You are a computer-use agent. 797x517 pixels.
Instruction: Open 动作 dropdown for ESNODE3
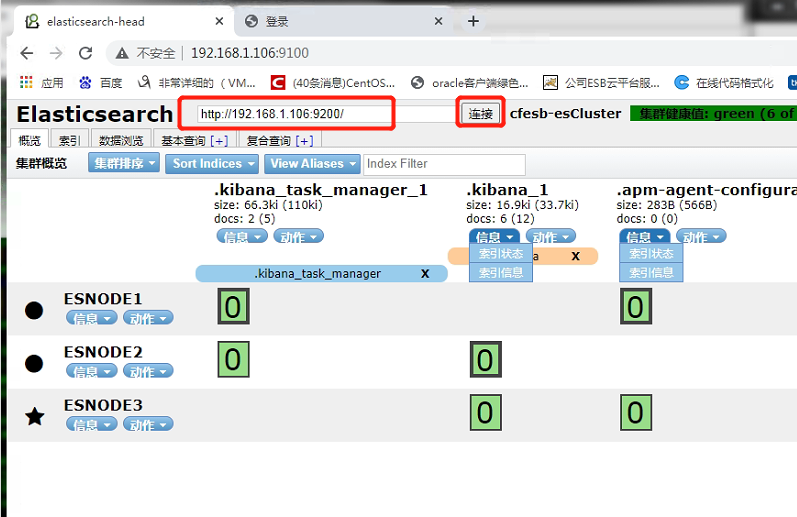coord(148,424)
